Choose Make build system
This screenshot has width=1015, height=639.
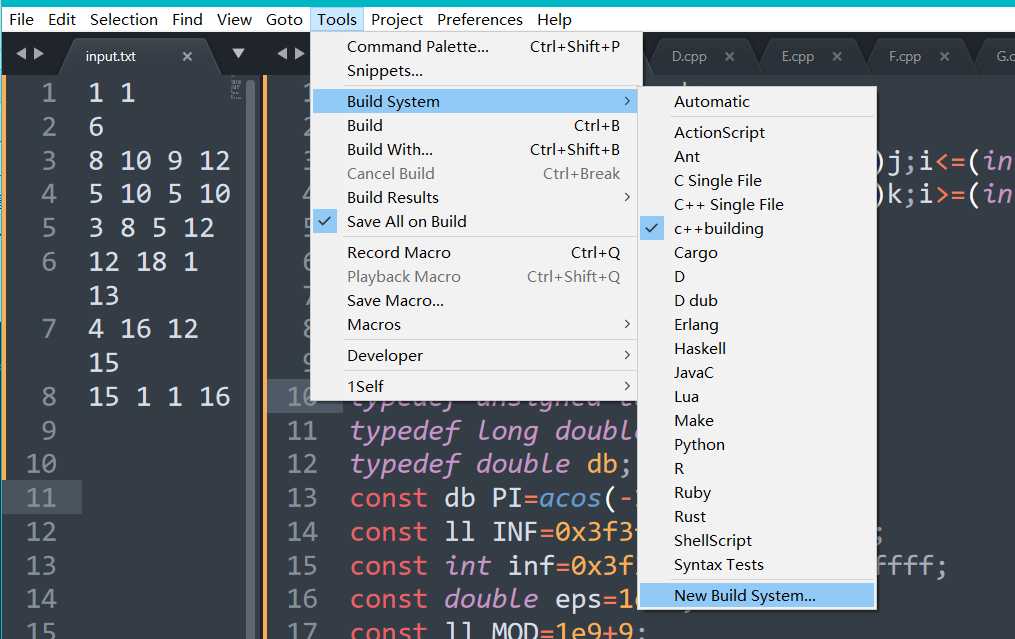(757, 421)
